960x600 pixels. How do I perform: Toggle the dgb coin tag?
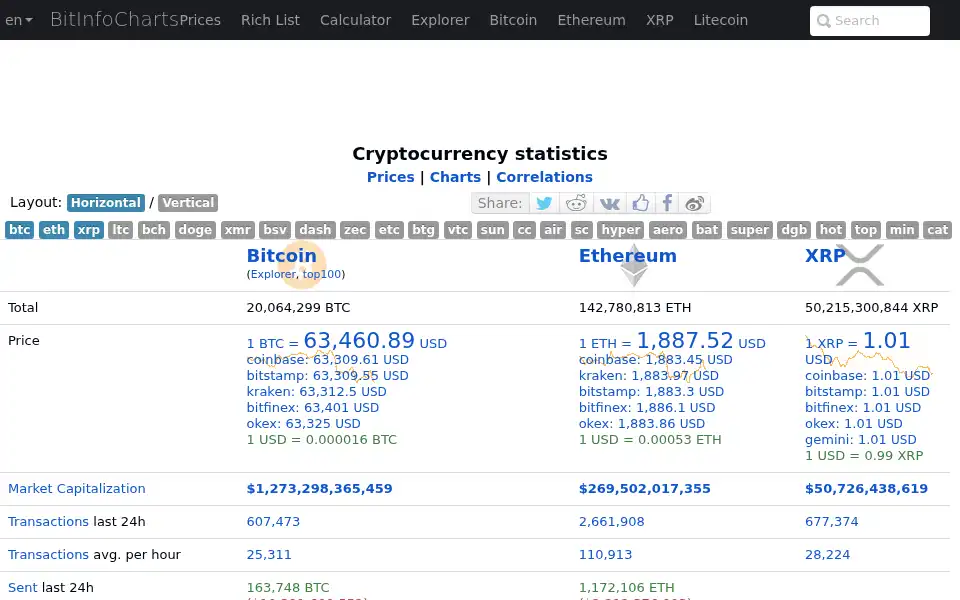[794, 230]
